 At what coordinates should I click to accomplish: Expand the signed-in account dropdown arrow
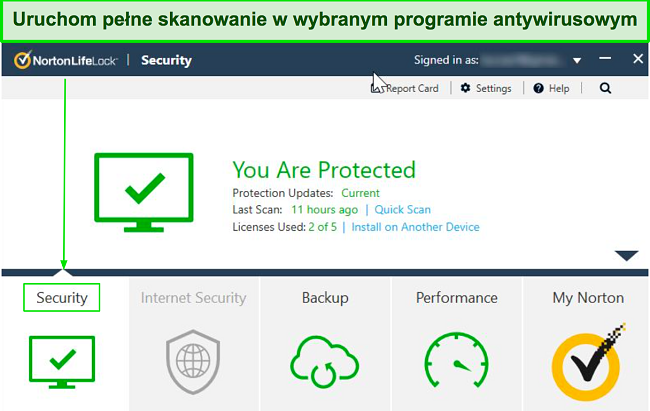tap(577, 61)
